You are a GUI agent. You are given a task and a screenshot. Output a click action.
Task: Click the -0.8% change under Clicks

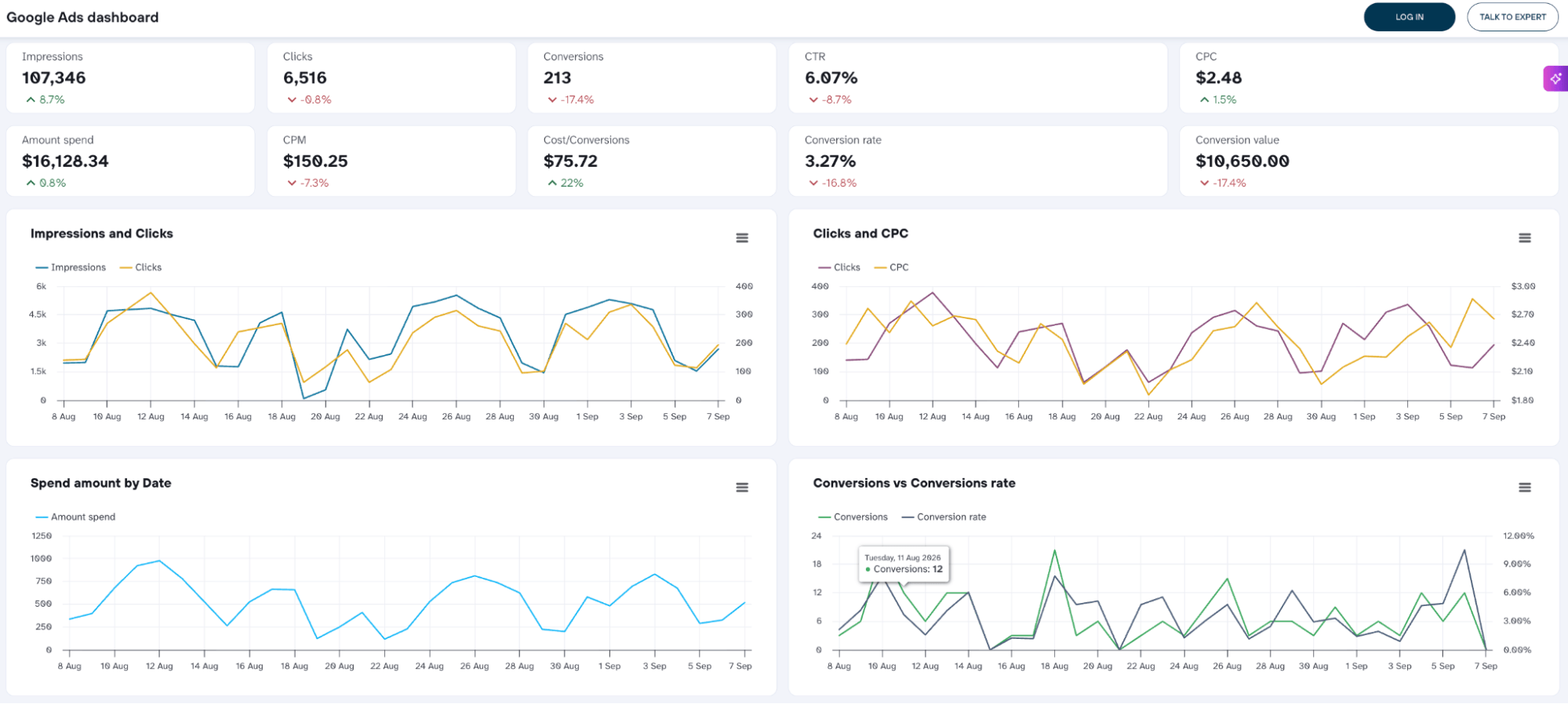coord(309,100)
